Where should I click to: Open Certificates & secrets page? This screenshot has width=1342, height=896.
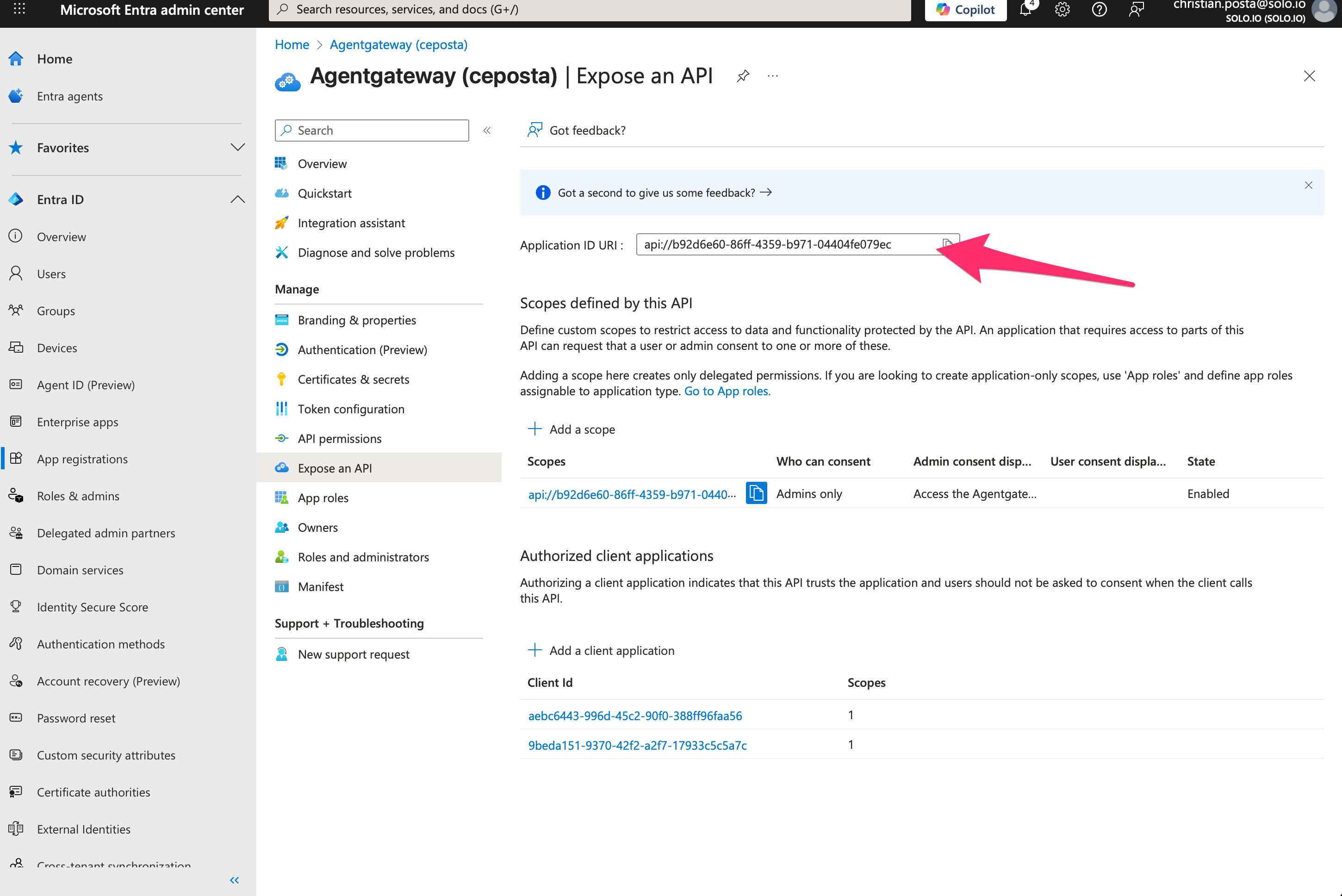[x=353, y=380]
